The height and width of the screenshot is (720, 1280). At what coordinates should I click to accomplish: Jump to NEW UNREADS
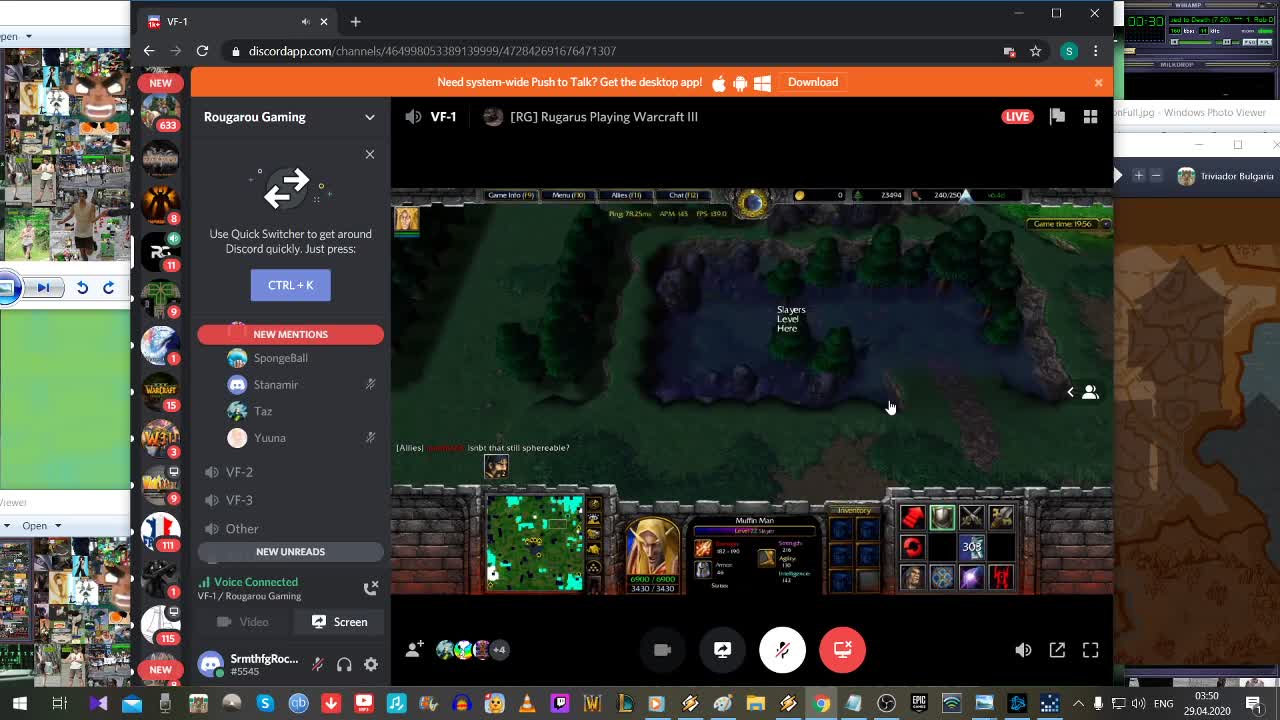coord(290,552)
